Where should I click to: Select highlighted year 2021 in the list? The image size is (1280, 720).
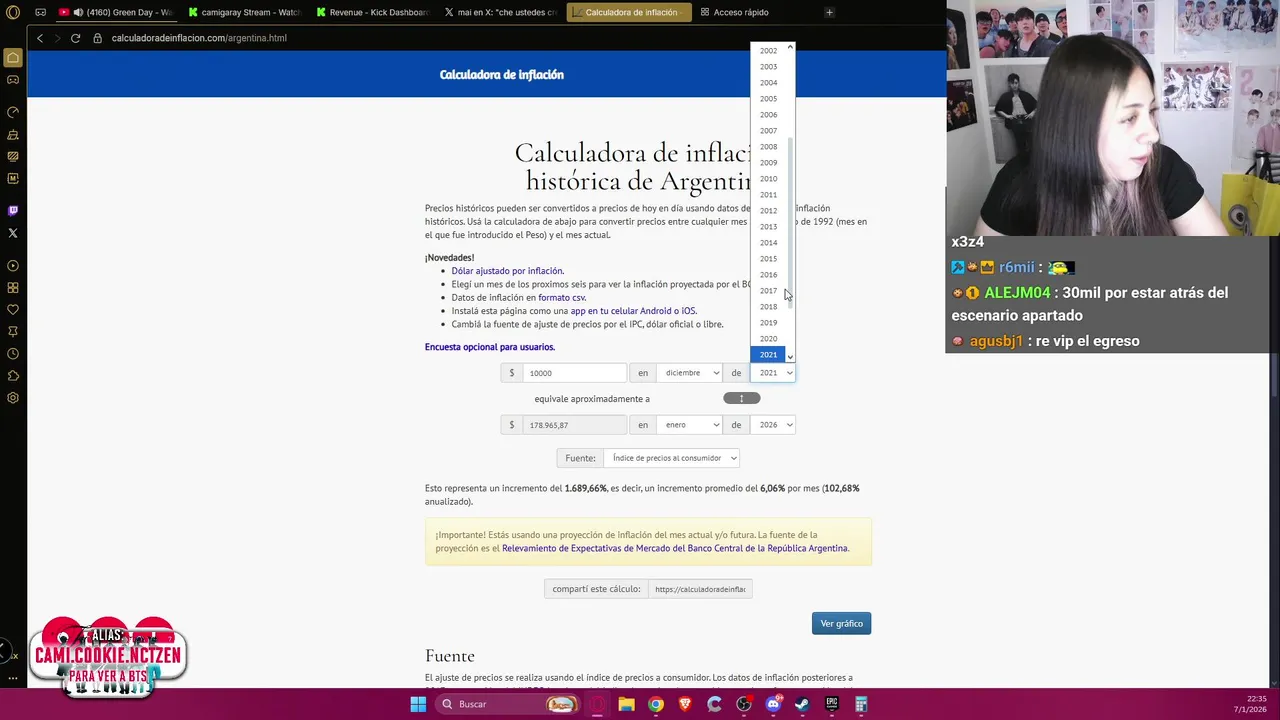(768, 355)
